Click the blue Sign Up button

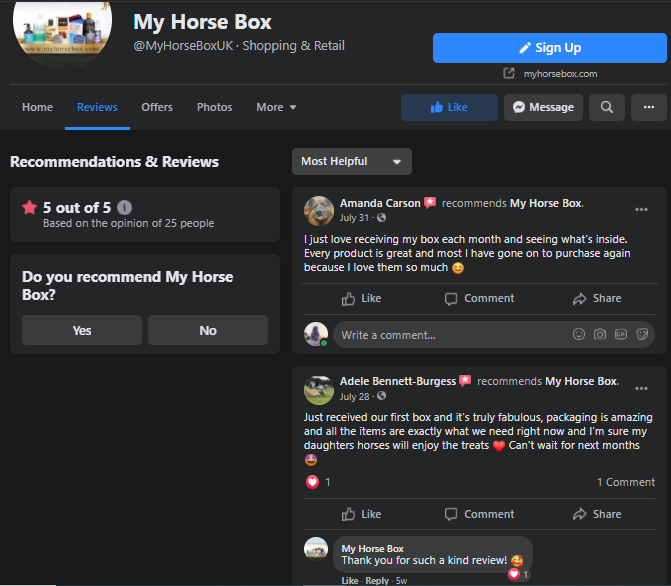pyautogui.click(x=549, y=48)
